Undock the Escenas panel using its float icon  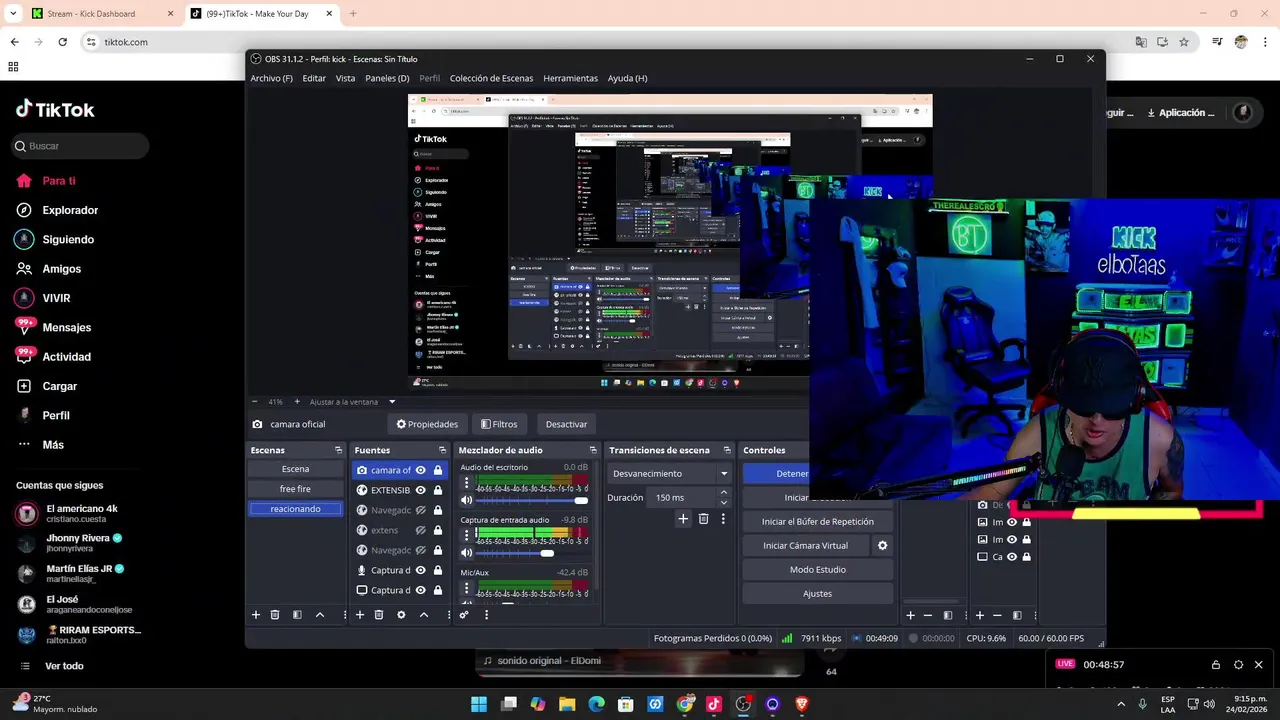point(338,450)
